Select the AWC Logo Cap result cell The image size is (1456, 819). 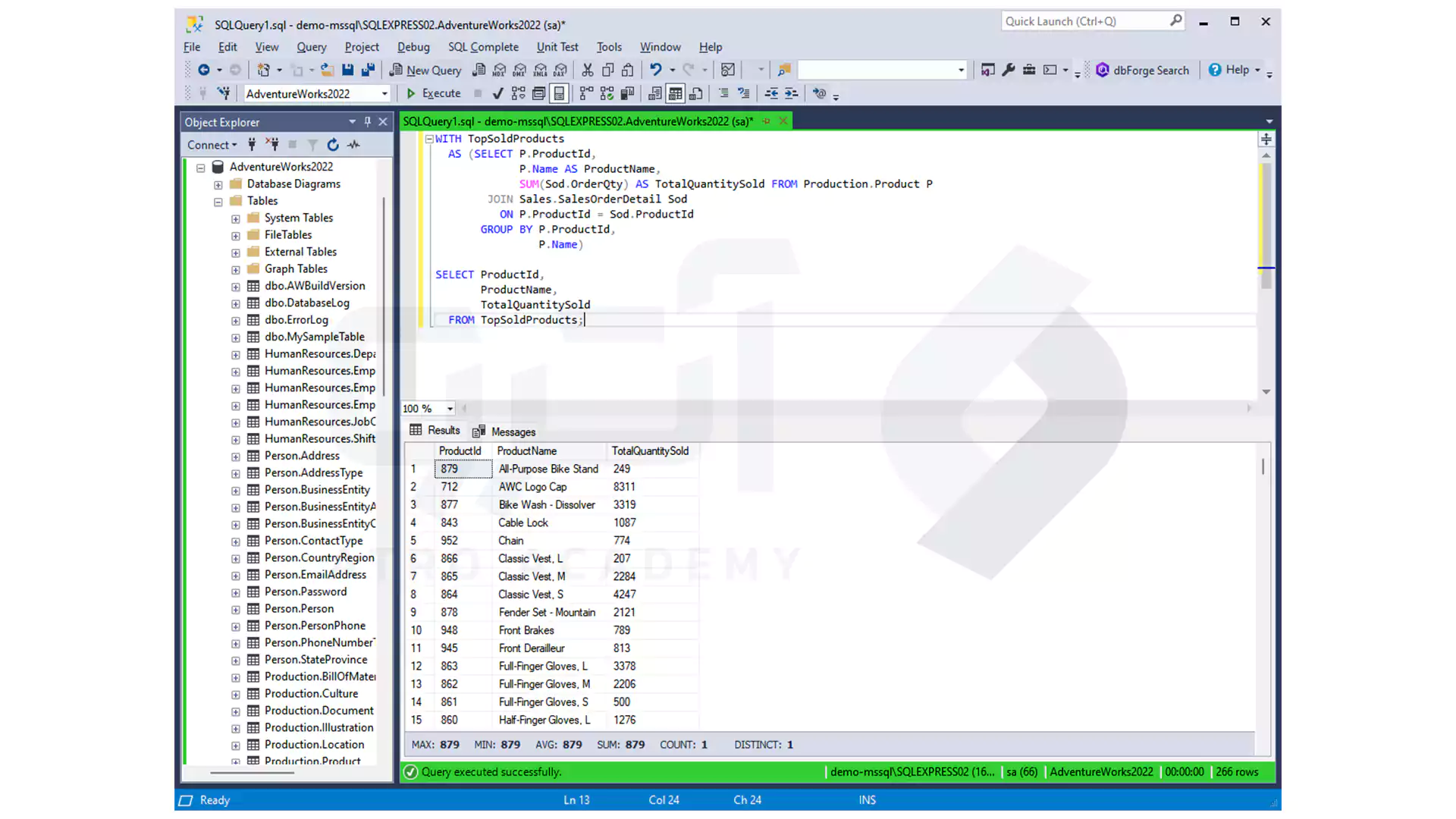tap(549, 487)
